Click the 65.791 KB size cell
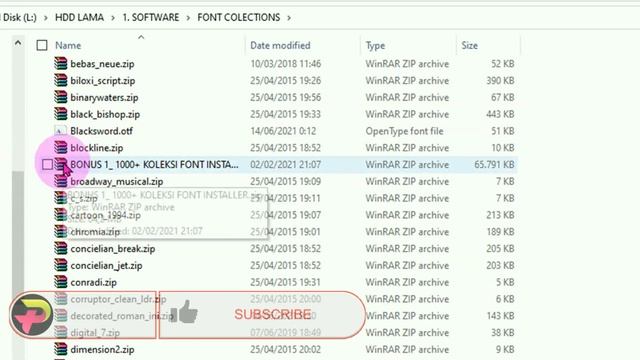Image resolution: width=640 pixels, height=360 pixels. pos(494,164)
